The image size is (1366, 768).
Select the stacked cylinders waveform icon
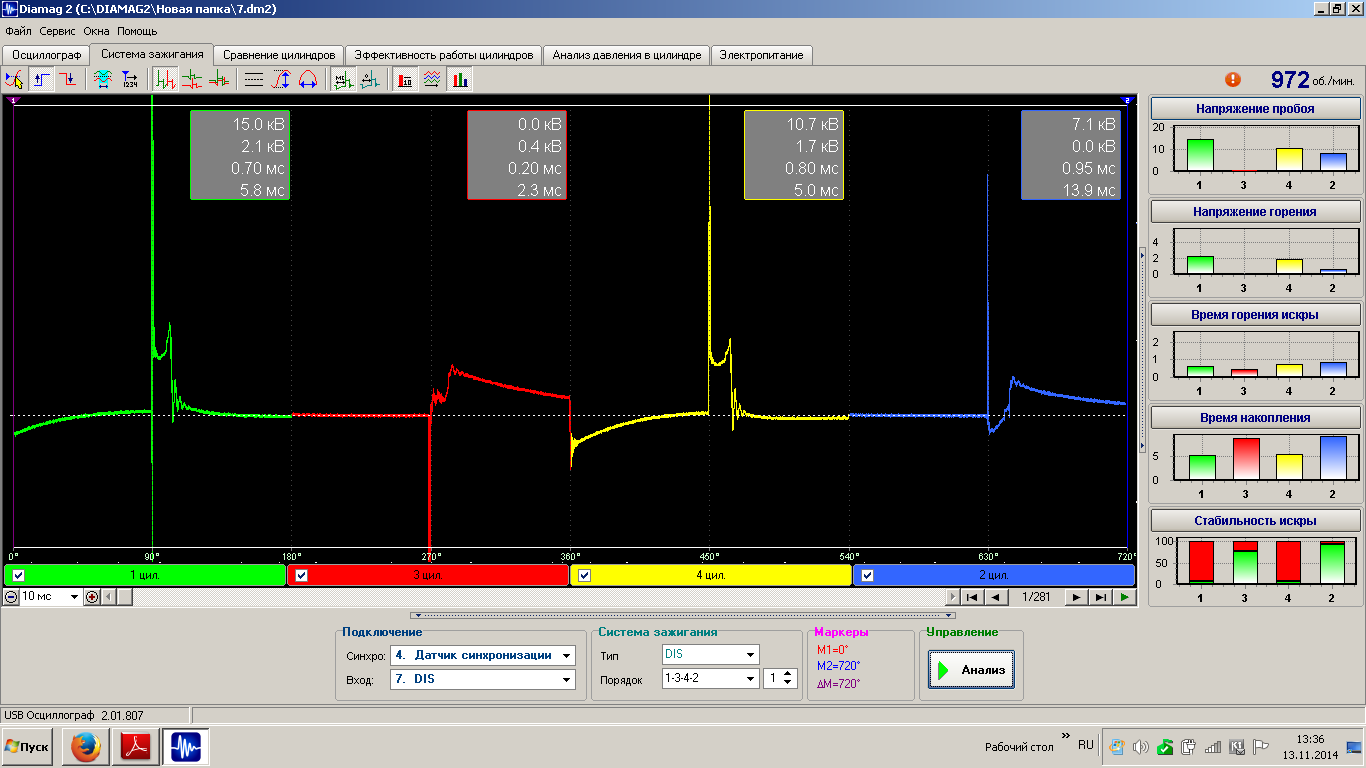click(192, 80)
